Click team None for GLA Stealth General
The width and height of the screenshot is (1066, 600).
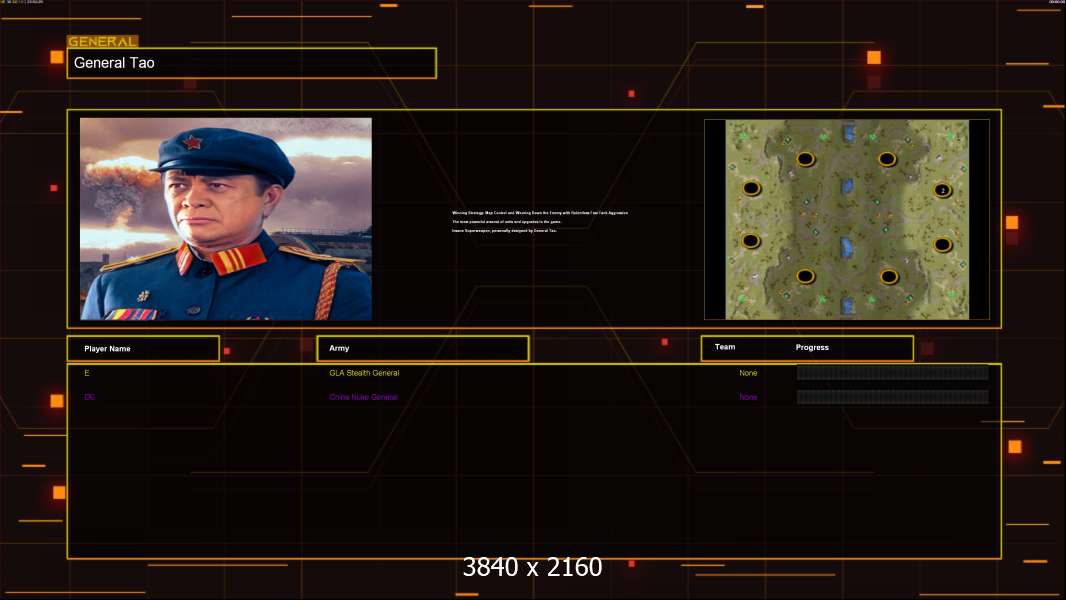748,373
